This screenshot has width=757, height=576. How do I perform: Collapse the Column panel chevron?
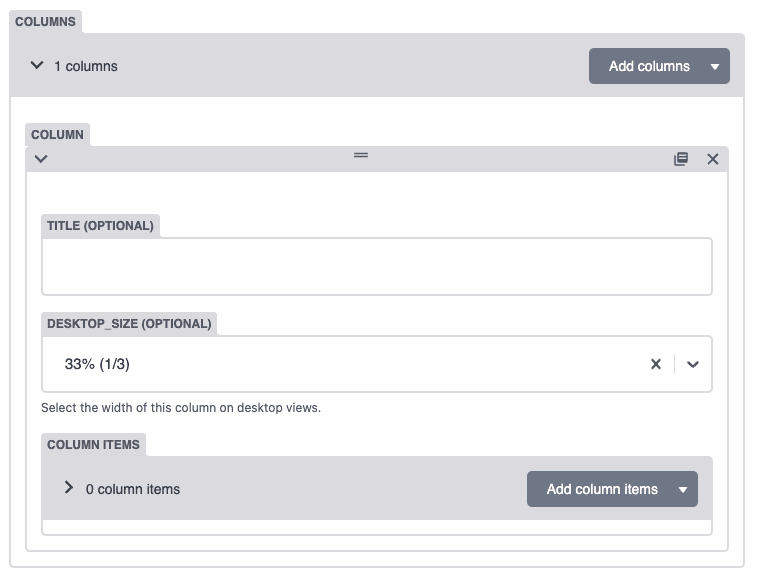41,159
